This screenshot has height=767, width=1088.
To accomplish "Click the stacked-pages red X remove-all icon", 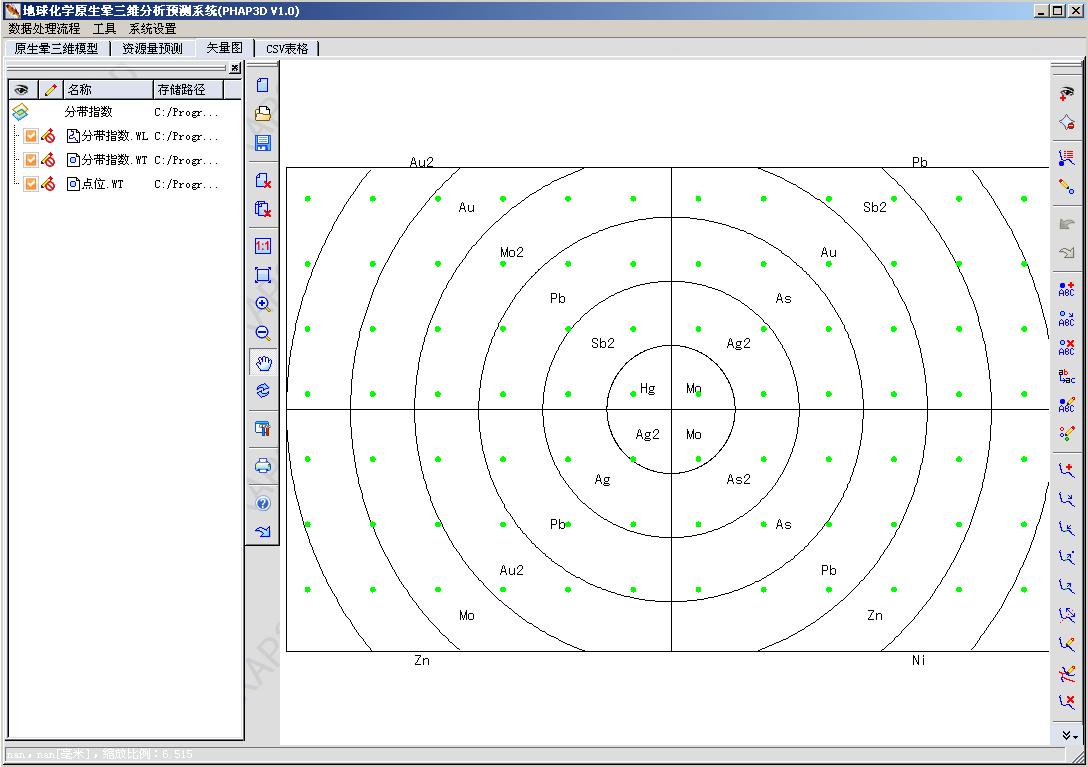I will point(262,209).
